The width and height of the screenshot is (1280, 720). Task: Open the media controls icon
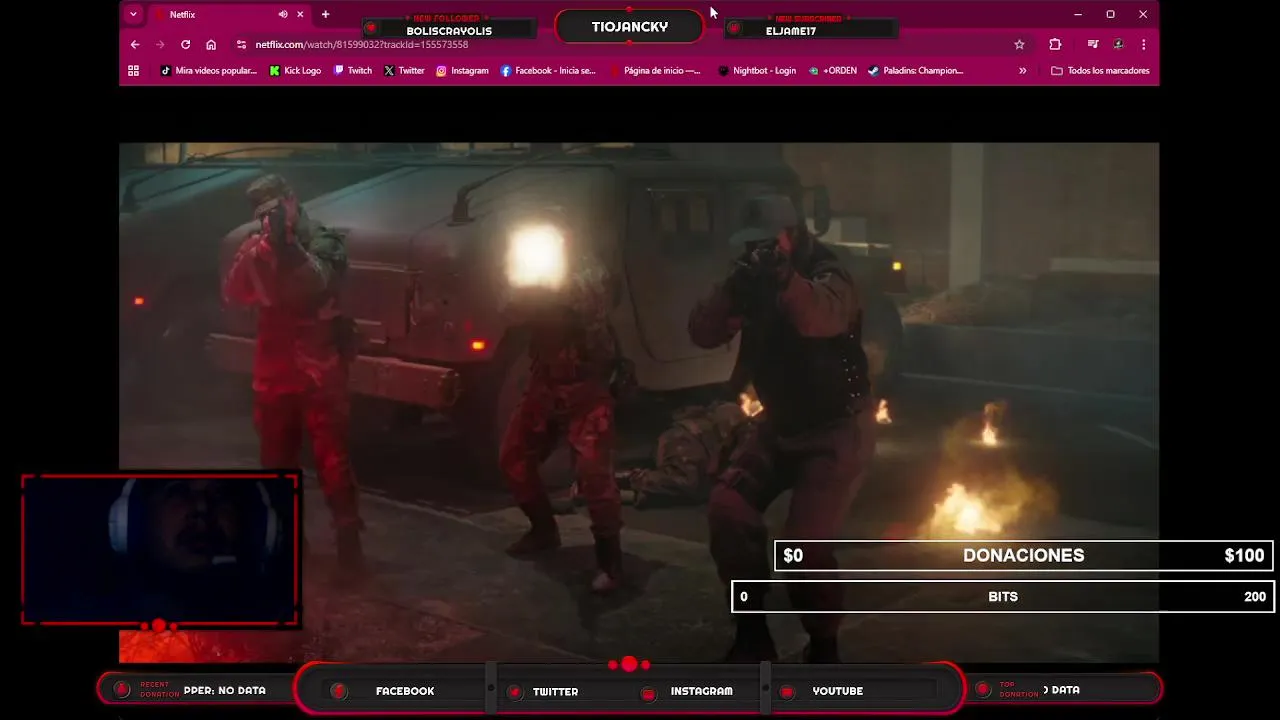pos(1093,44)
